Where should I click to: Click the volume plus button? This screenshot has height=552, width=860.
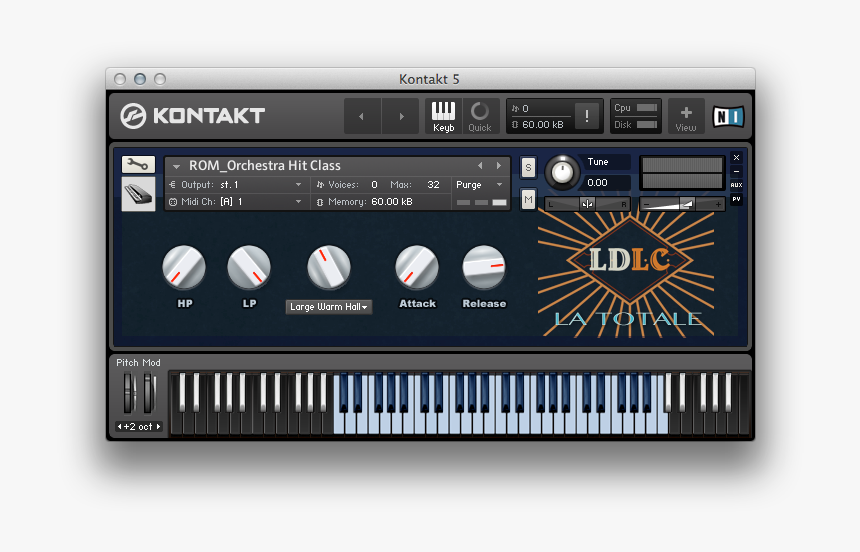718,205
